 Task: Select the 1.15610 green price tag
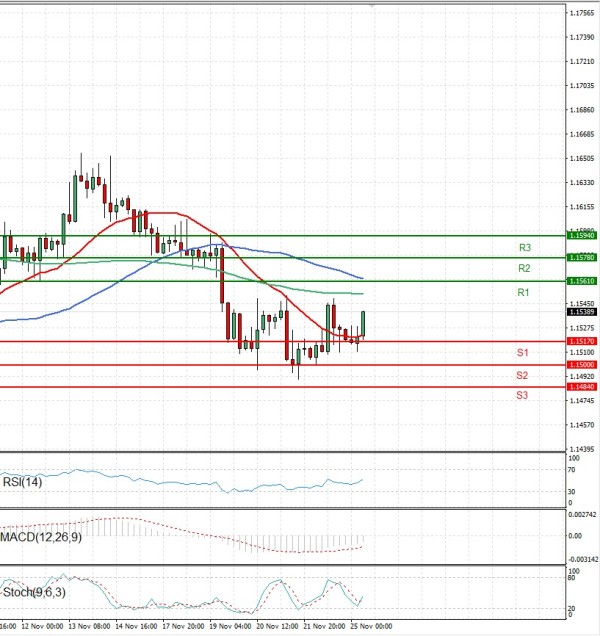[582, 281]
